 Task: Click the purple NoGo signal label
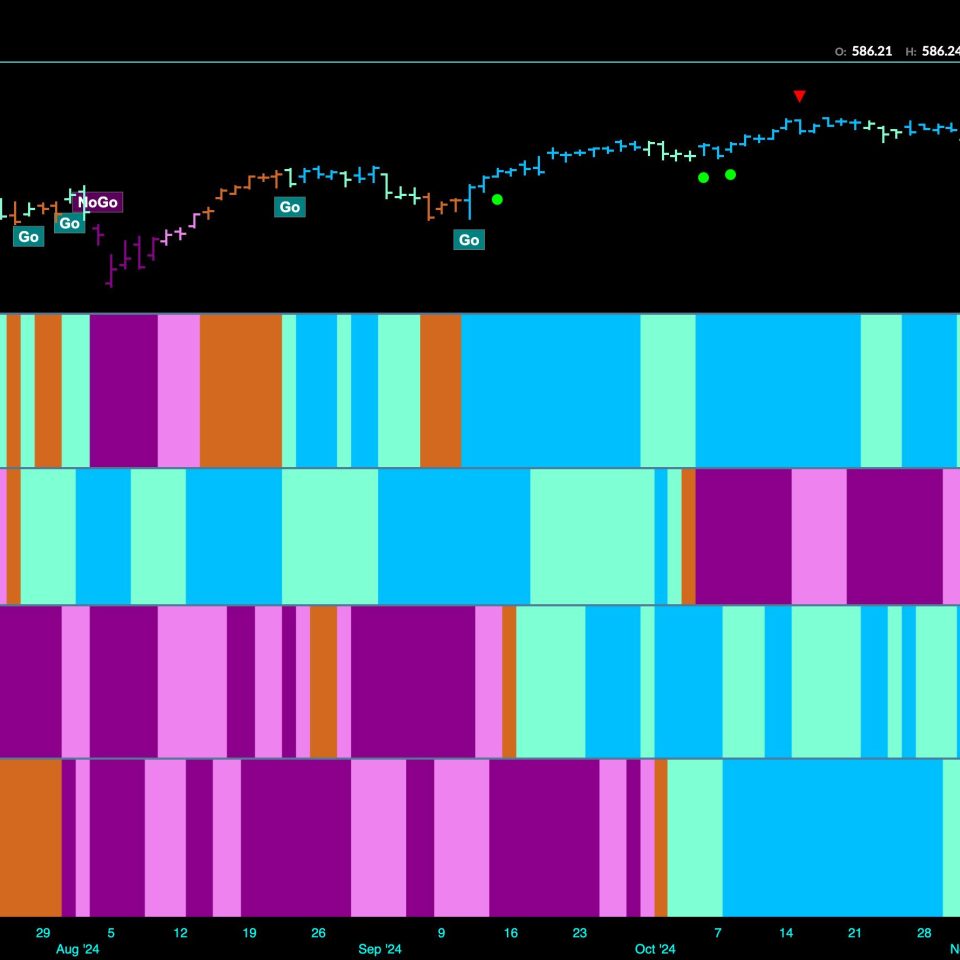[98, 203]
